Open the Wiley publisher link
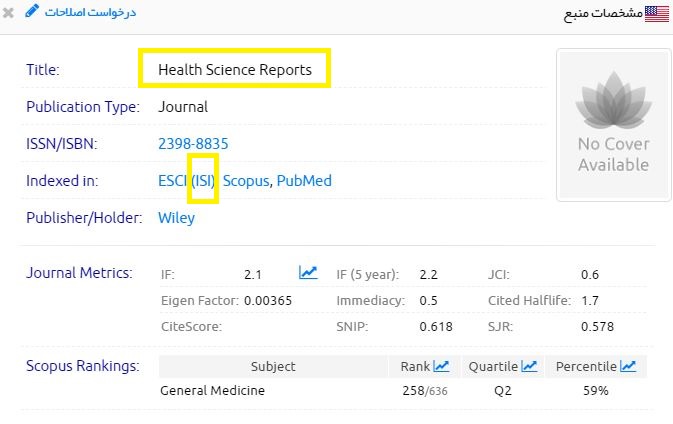 [176, 217]
